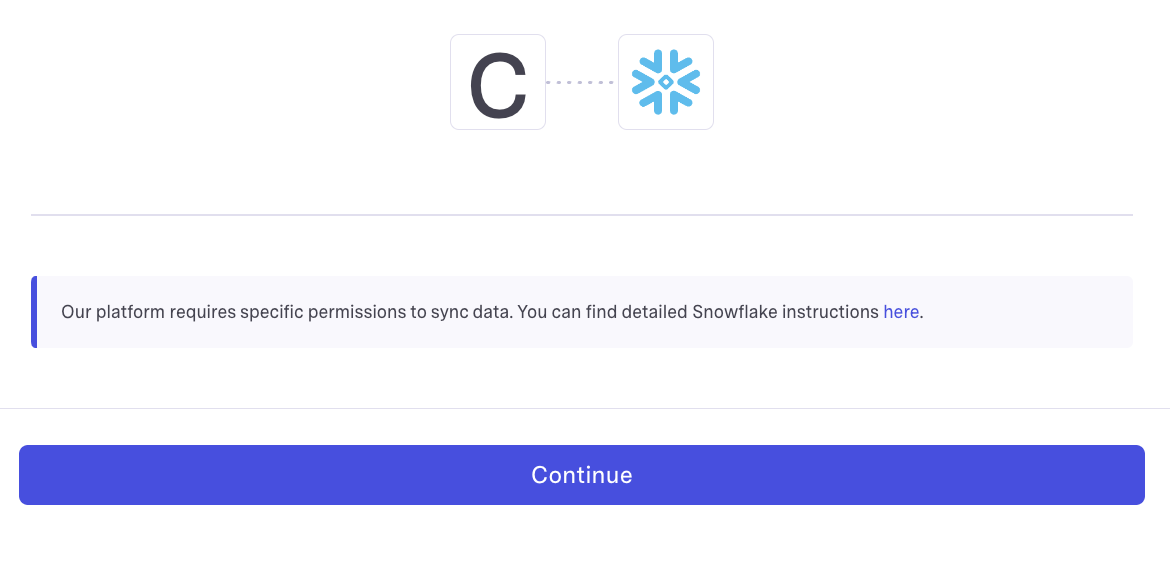Click the word 'detailed' in the notice

pyautogui.click(x=653, y=312)
